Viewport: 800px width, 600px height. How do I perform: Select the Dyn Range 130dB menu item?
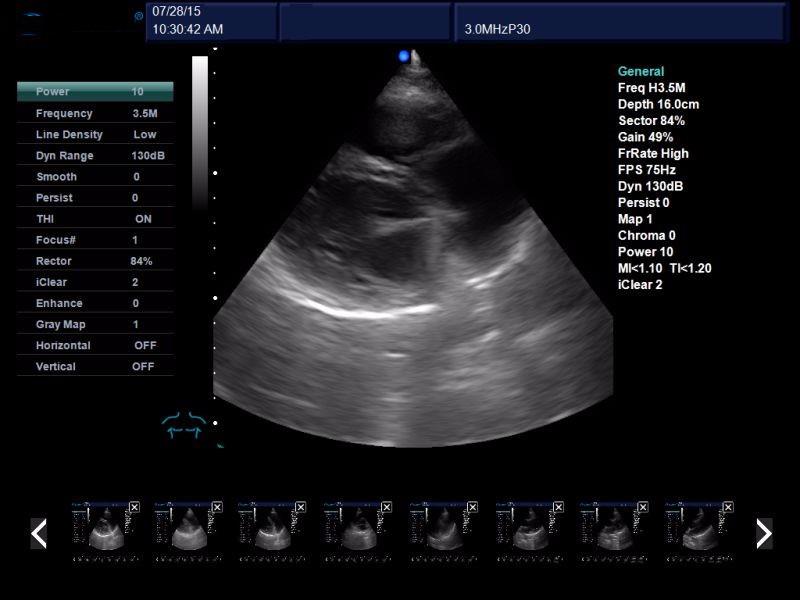click(x=95, y=156)
